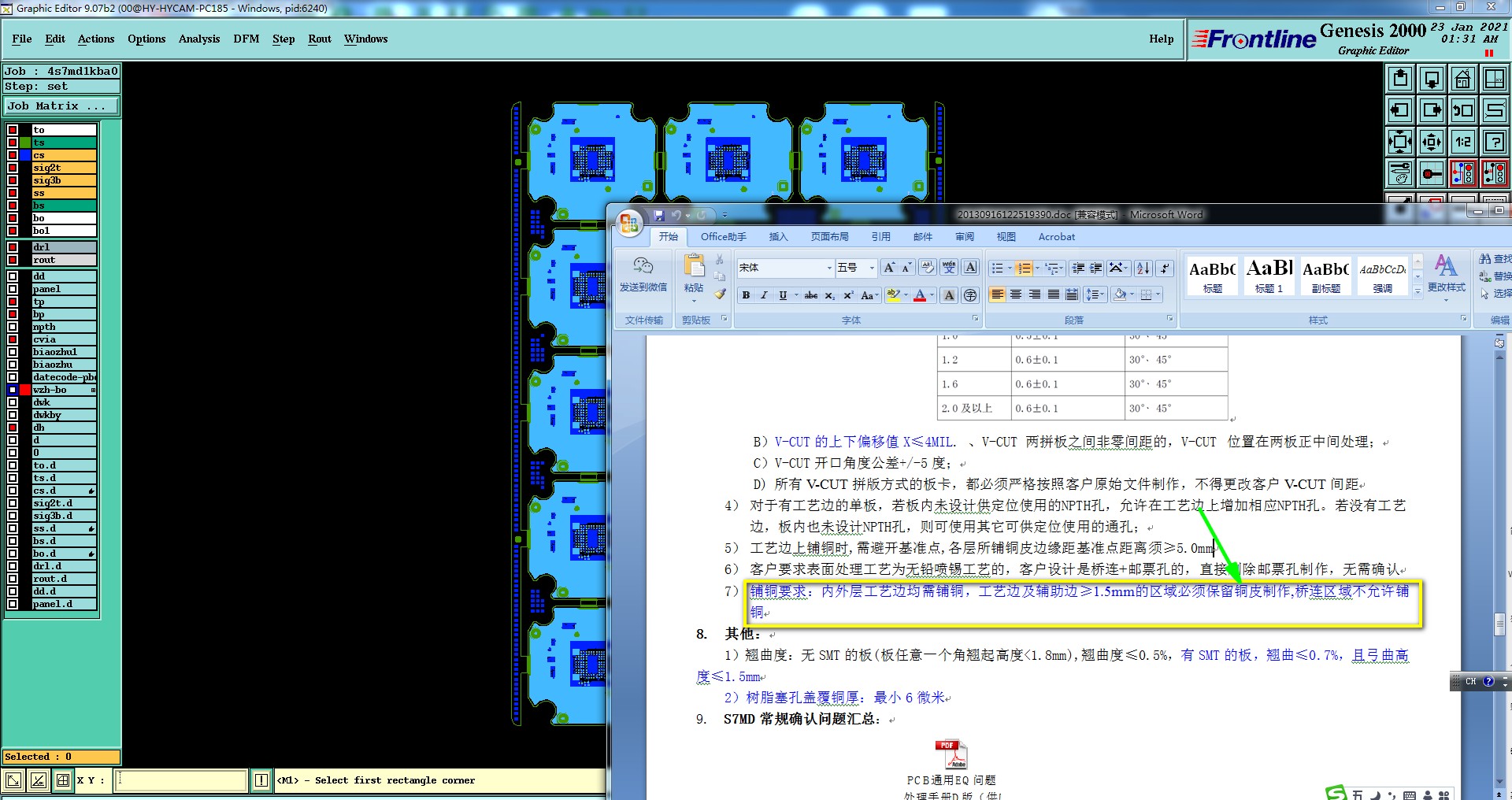Toggle the display box of layer dwkby
Screen dimensions: 1512x800
13,415
